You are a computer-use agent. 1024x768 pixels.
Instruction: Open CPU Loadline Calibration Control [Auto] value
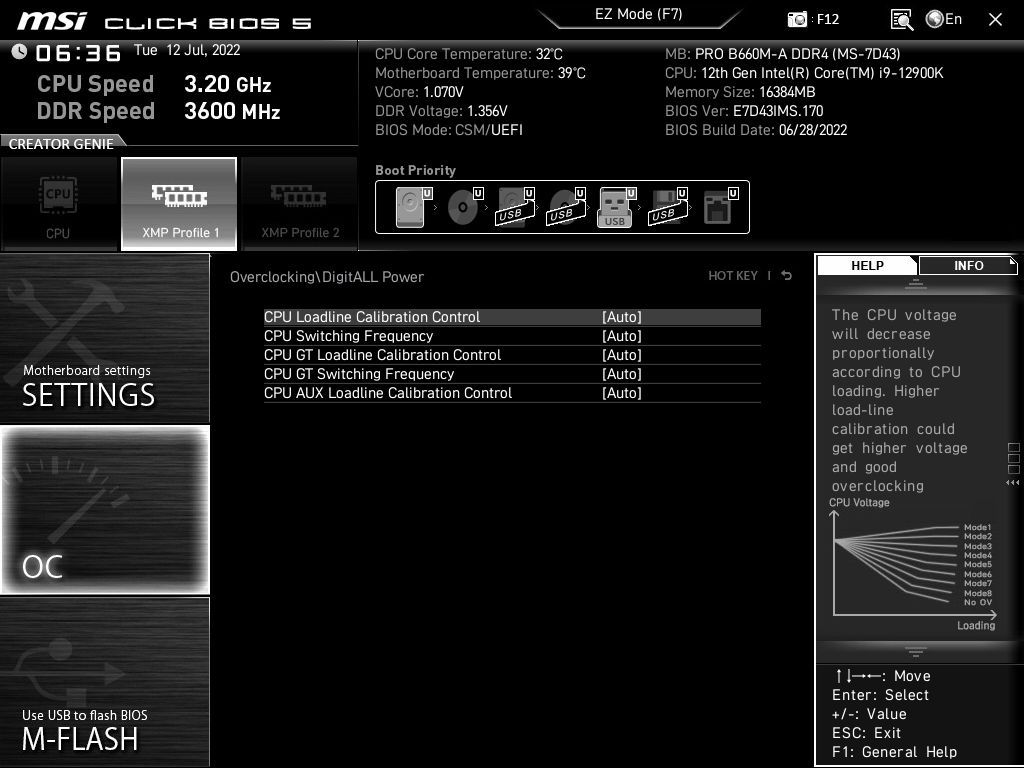pyautogui.click(x=622, y=317)
